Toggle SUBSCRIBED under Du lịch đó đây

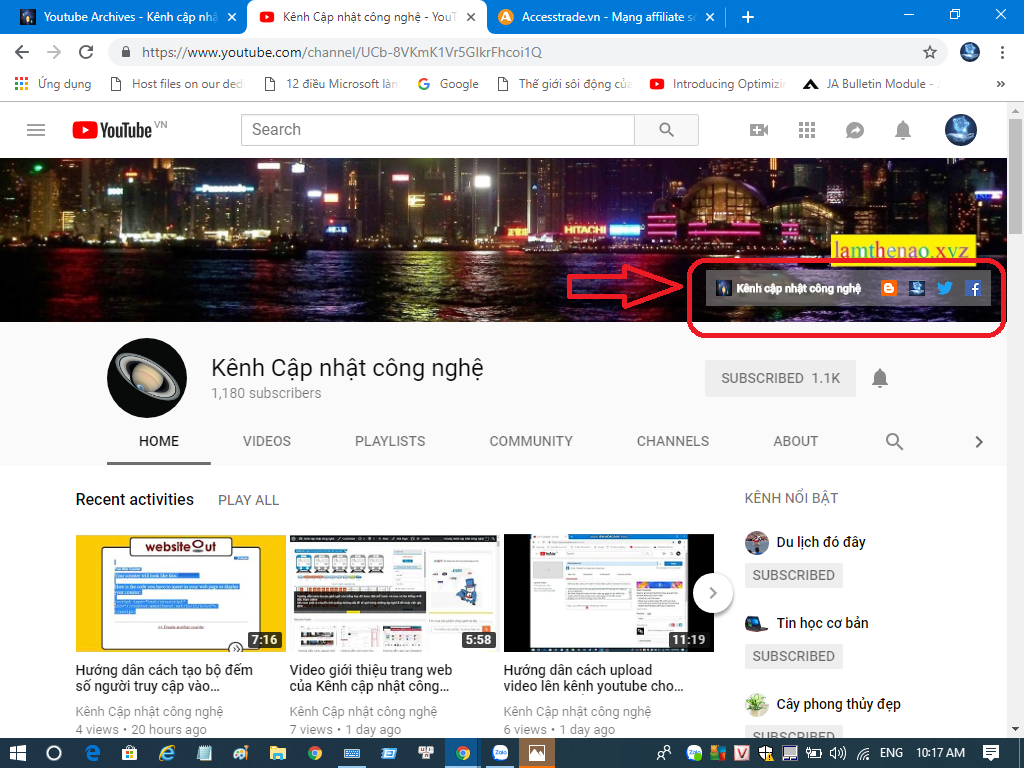[x=793, y=575]
